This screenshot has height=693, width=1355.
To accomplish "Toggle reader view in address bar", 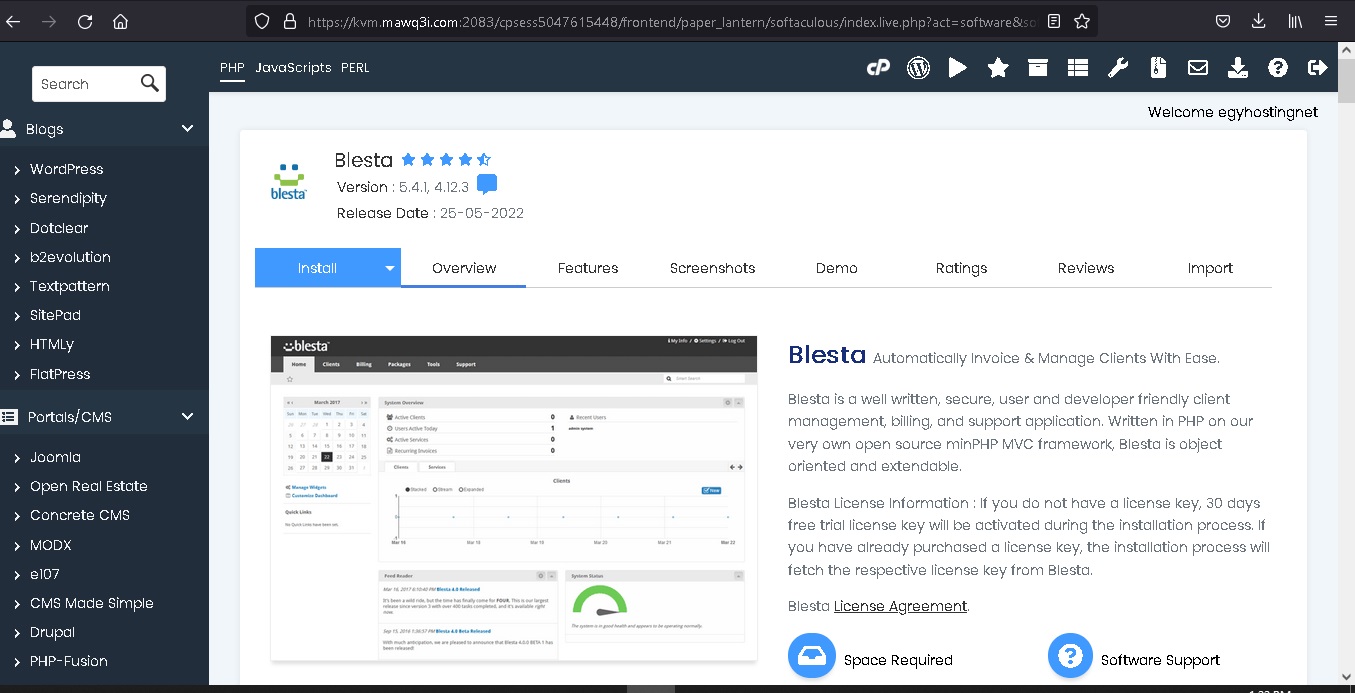I will [x=1053, y=21].
